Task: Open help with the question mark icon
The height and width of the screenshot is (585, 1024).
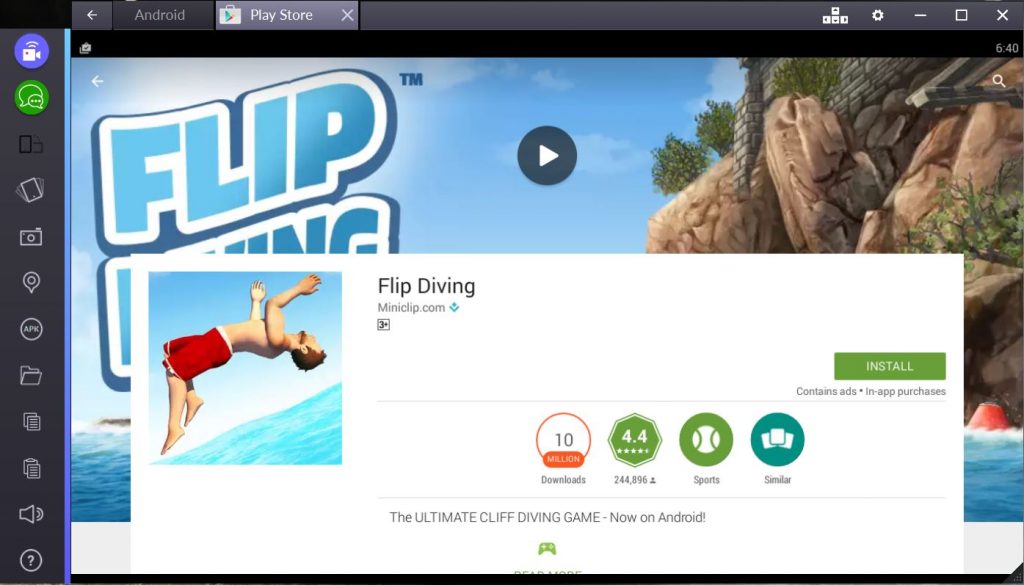Action: pyautogui.click(x=31, y=558)
